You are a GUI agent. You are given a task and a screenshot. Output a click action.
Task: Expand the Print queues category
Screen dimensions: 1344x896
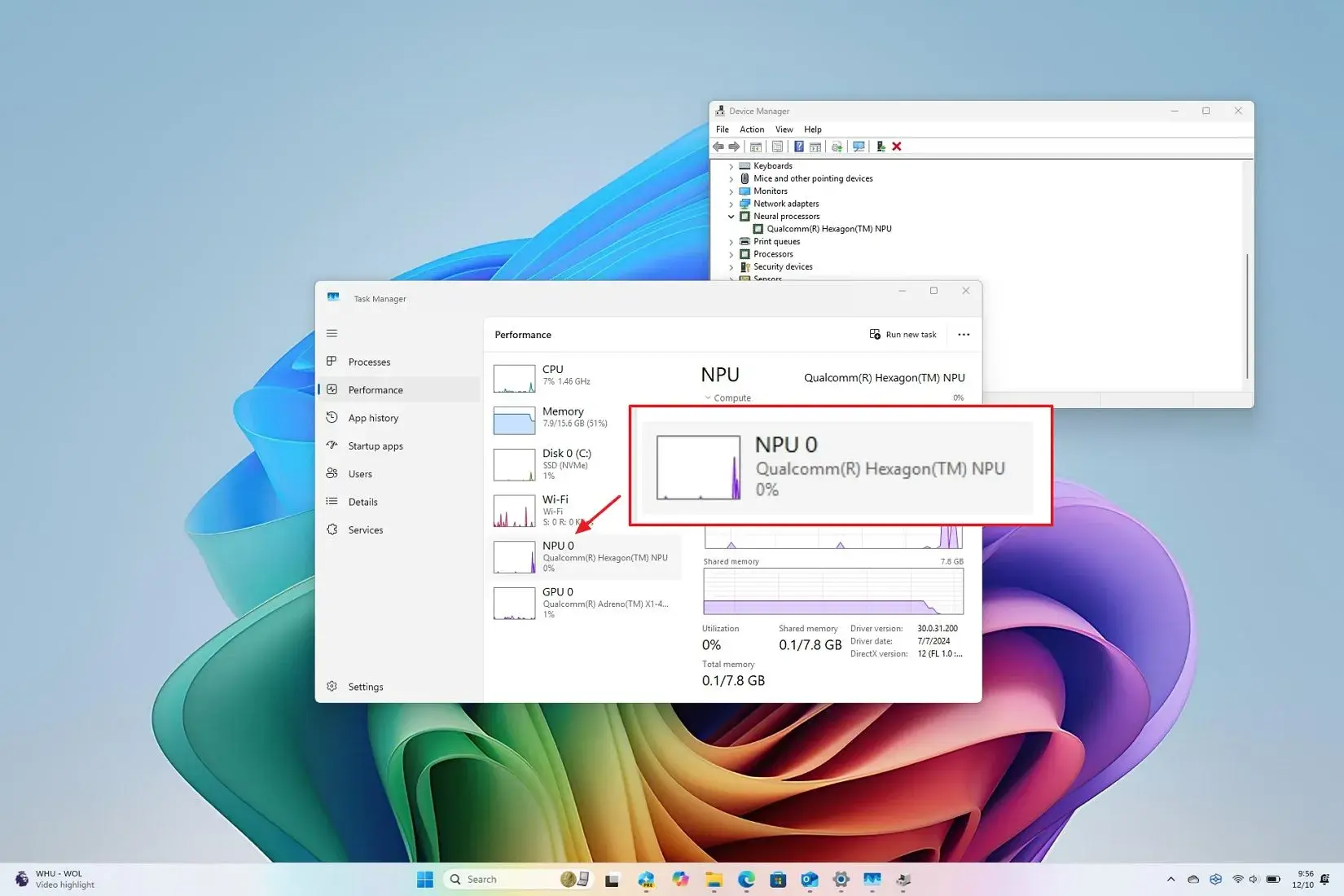tap(731, 242)
